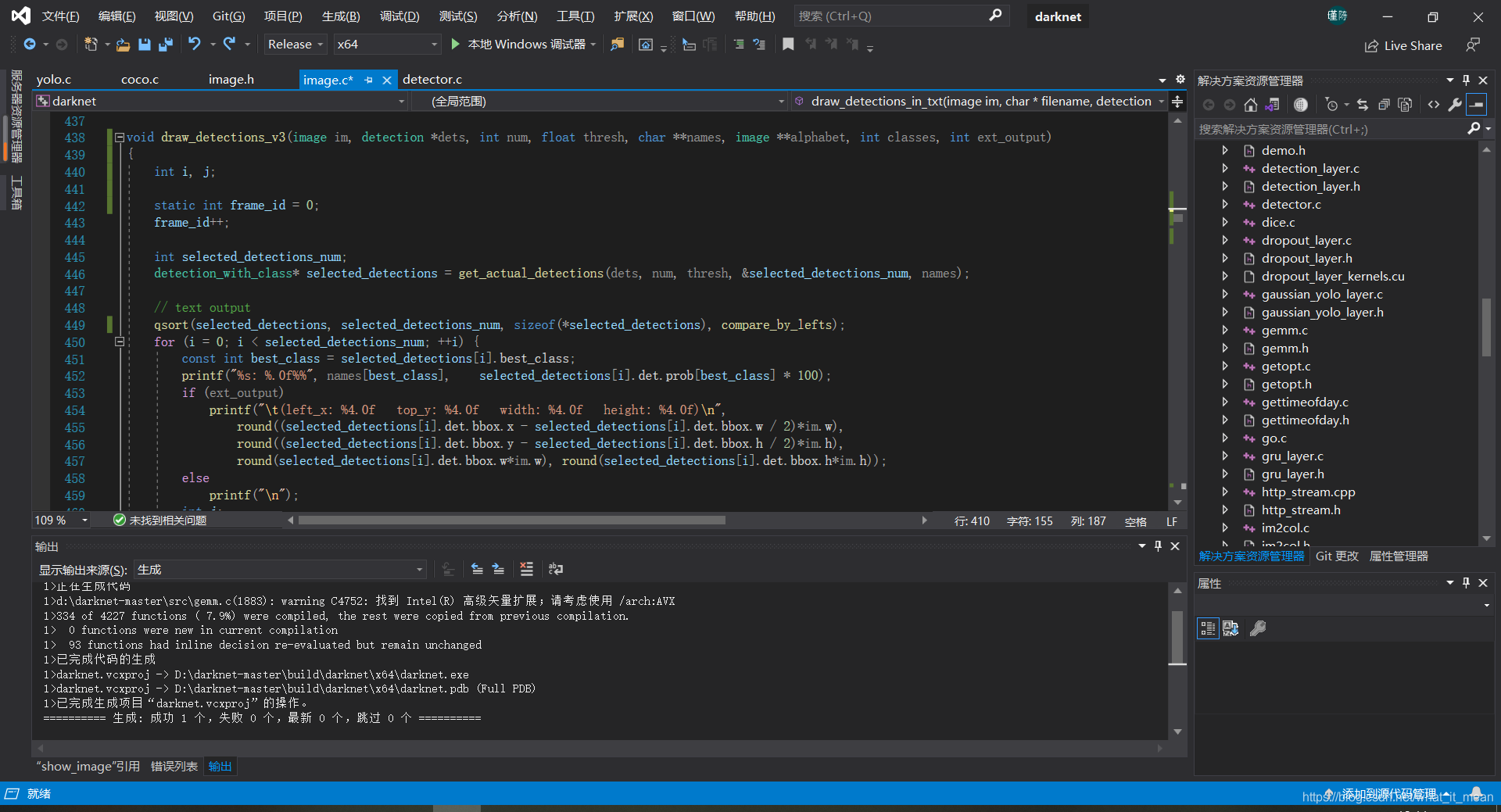Switch to the detector.c editor tab

pos(432,80)
